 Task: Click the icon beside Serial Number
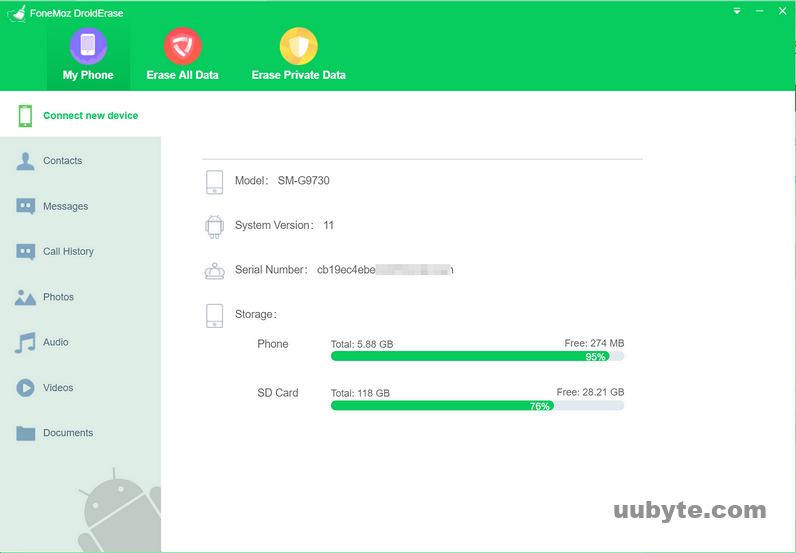click(x=214, y=271)
